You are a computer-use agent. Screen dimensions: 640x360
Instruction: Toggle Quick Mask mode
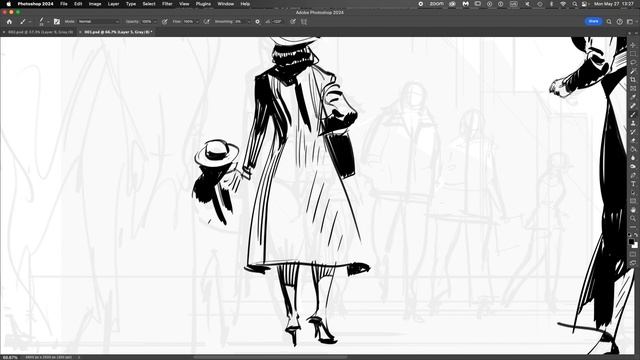coord(633,254)
